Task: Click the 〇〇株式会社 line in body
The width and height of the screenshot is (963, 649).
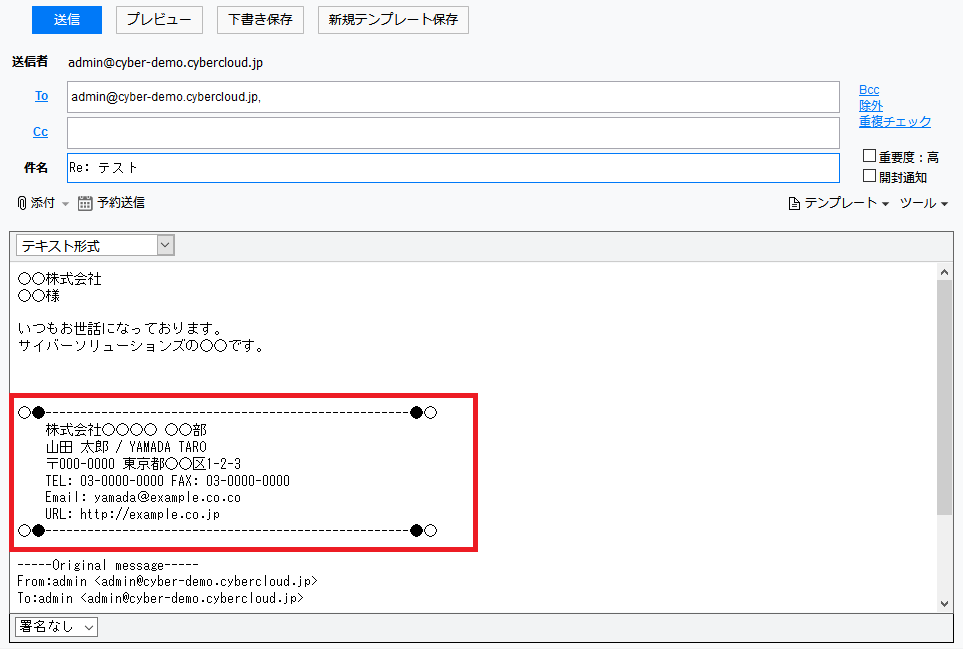Action: click(x=60, y=279)
